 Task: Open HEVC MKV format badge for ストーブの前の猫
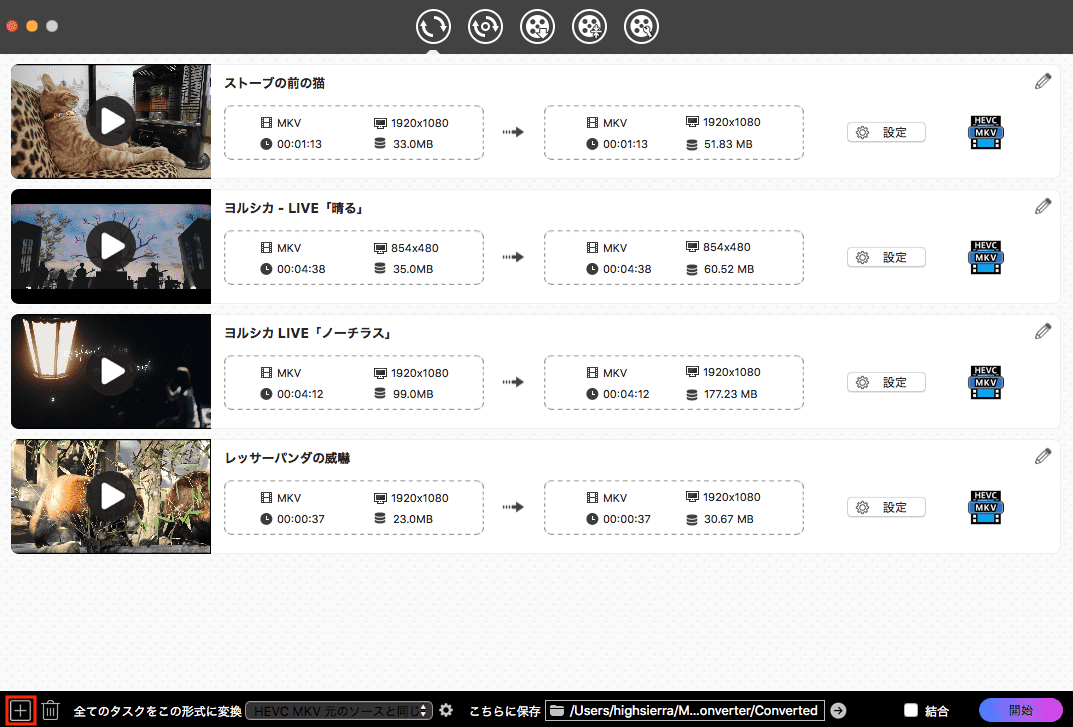tap(986, 133)
